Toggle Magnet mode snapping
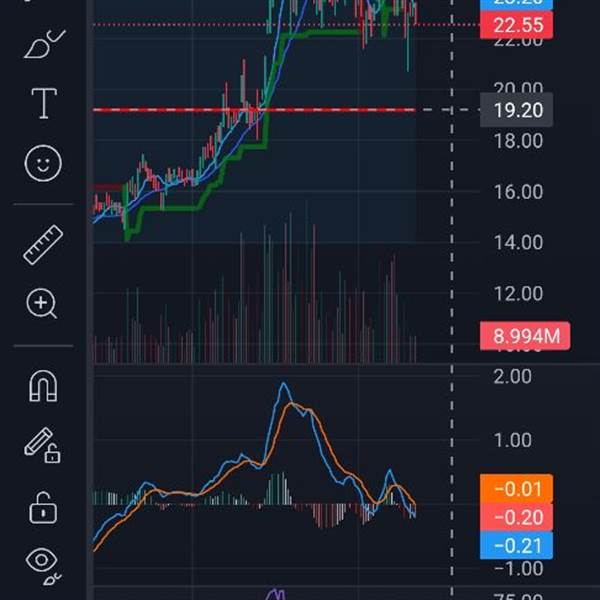Screen dimensions: 600x600 click(x=43, y=386)
